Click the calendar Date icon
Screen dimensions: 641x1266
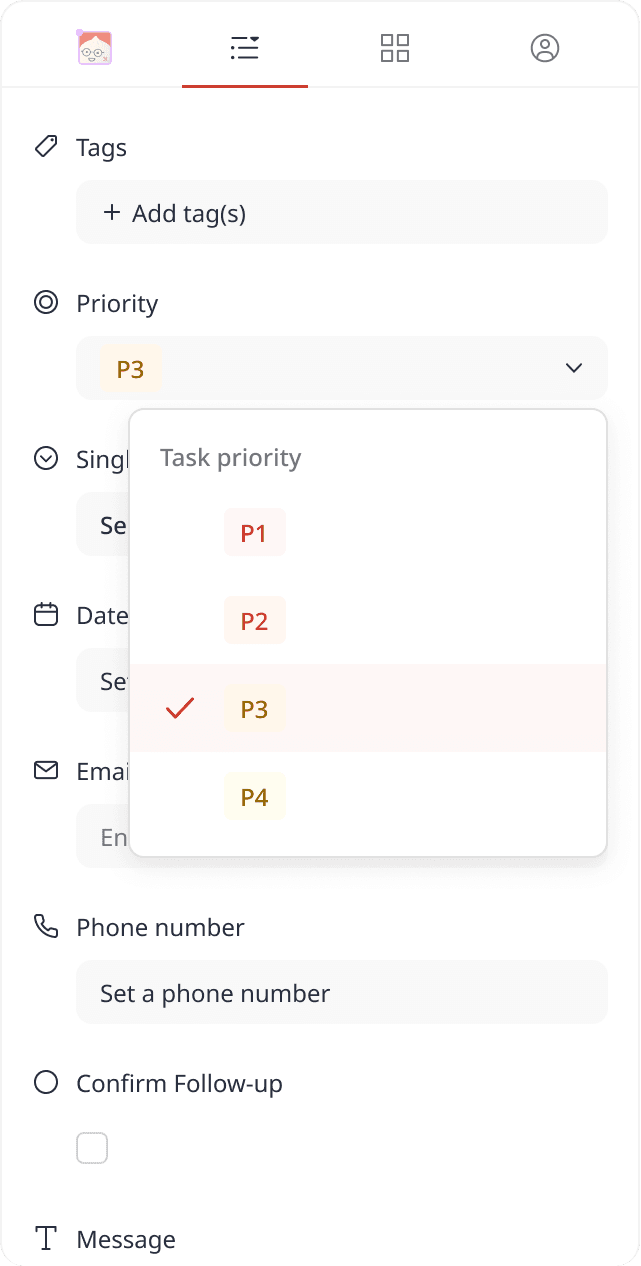click(46, 614)
